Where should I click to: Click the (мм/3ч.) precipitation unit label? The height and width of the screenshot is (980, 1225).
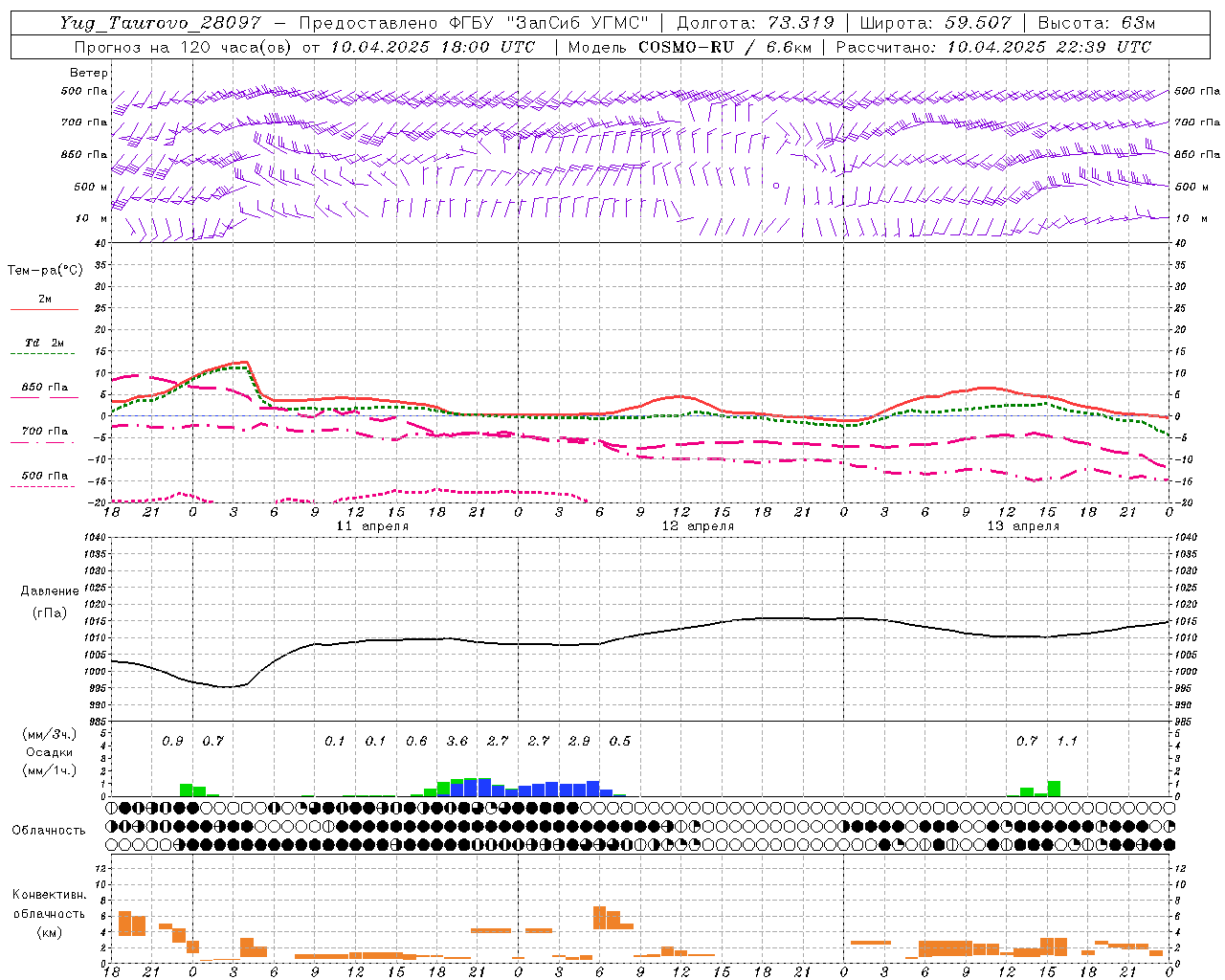pos(50,734)
